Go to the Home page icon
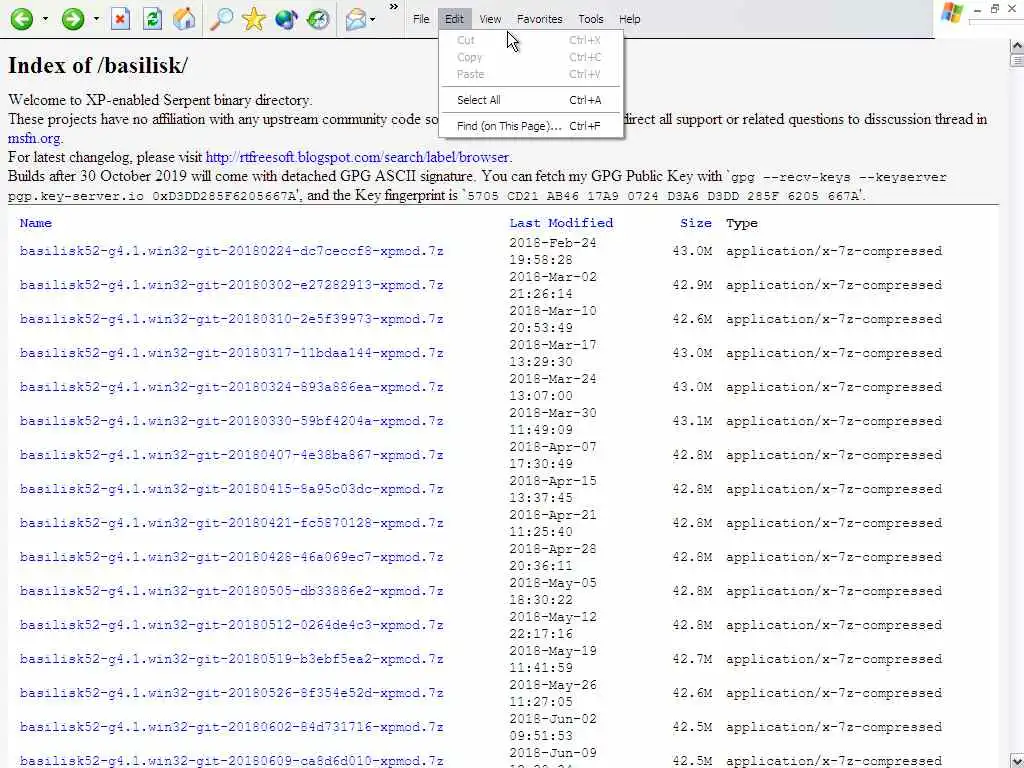The width and height of the screenshot is (1024, 768). [185, 19]
